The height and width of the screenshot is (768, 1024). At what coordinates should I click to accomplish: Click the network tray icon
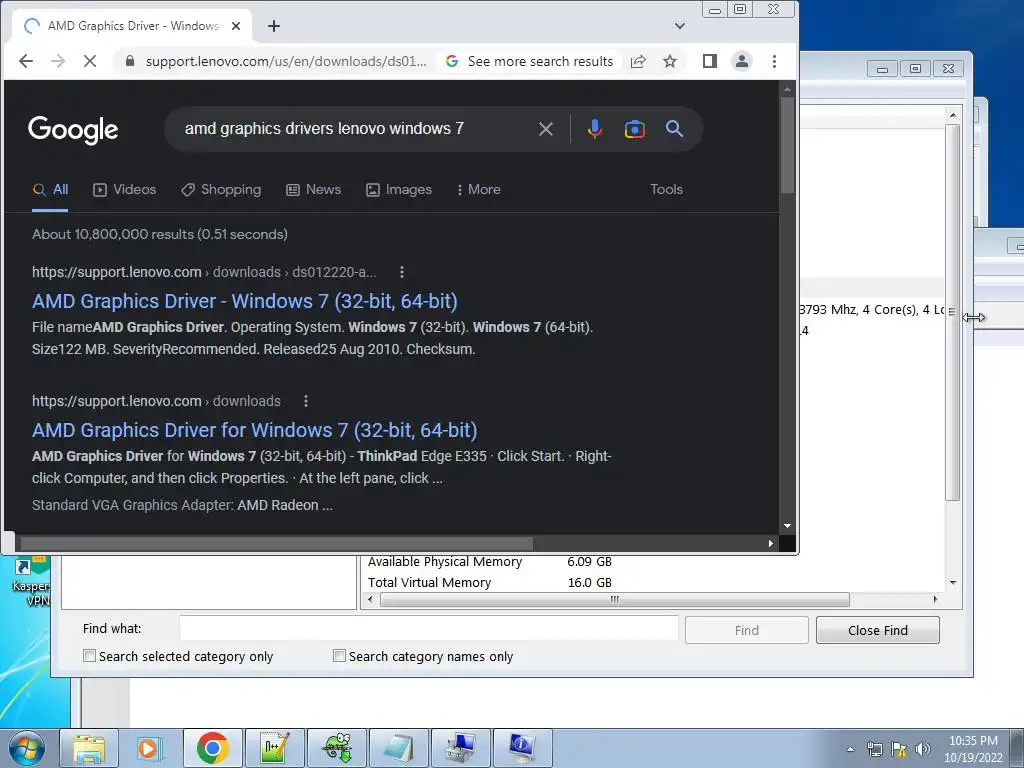click(x=875, y=749)
